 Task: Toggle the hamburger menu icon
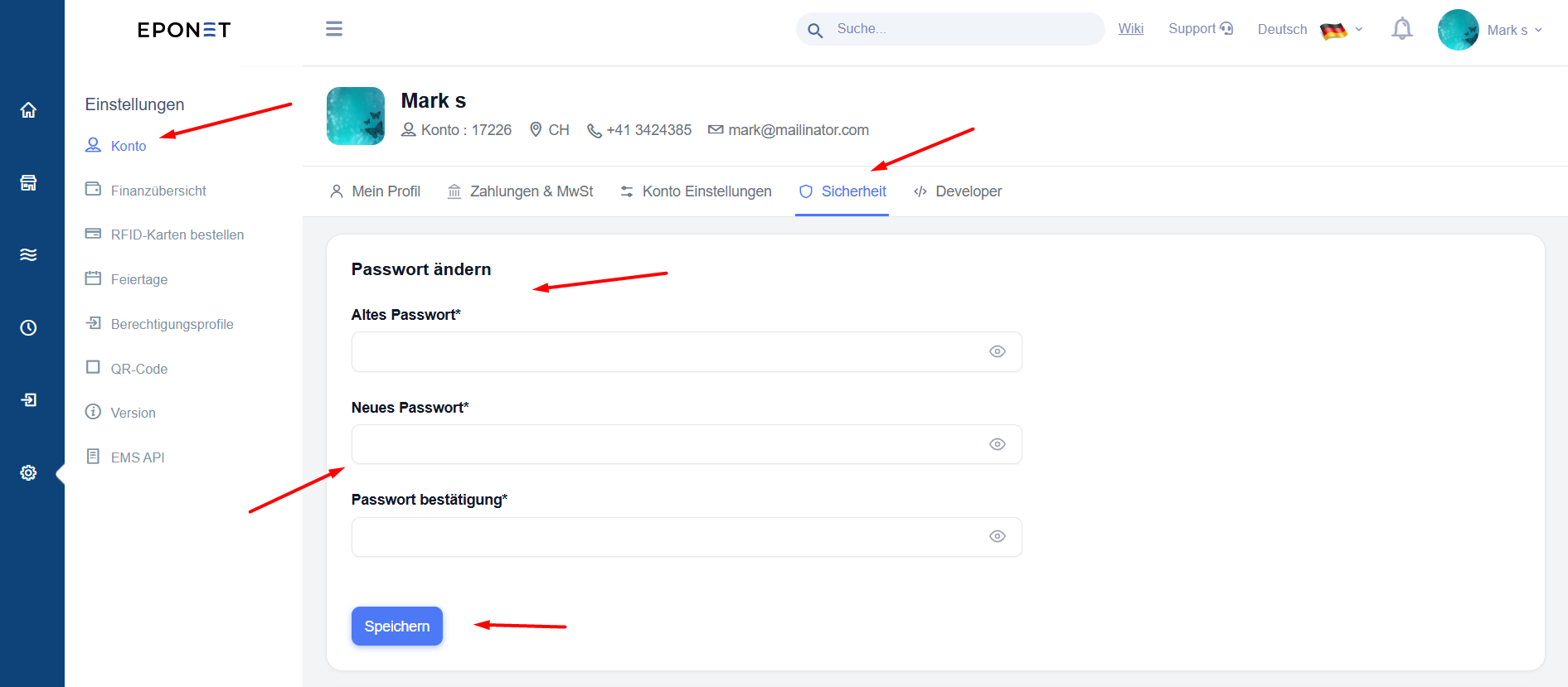[334, 29]
